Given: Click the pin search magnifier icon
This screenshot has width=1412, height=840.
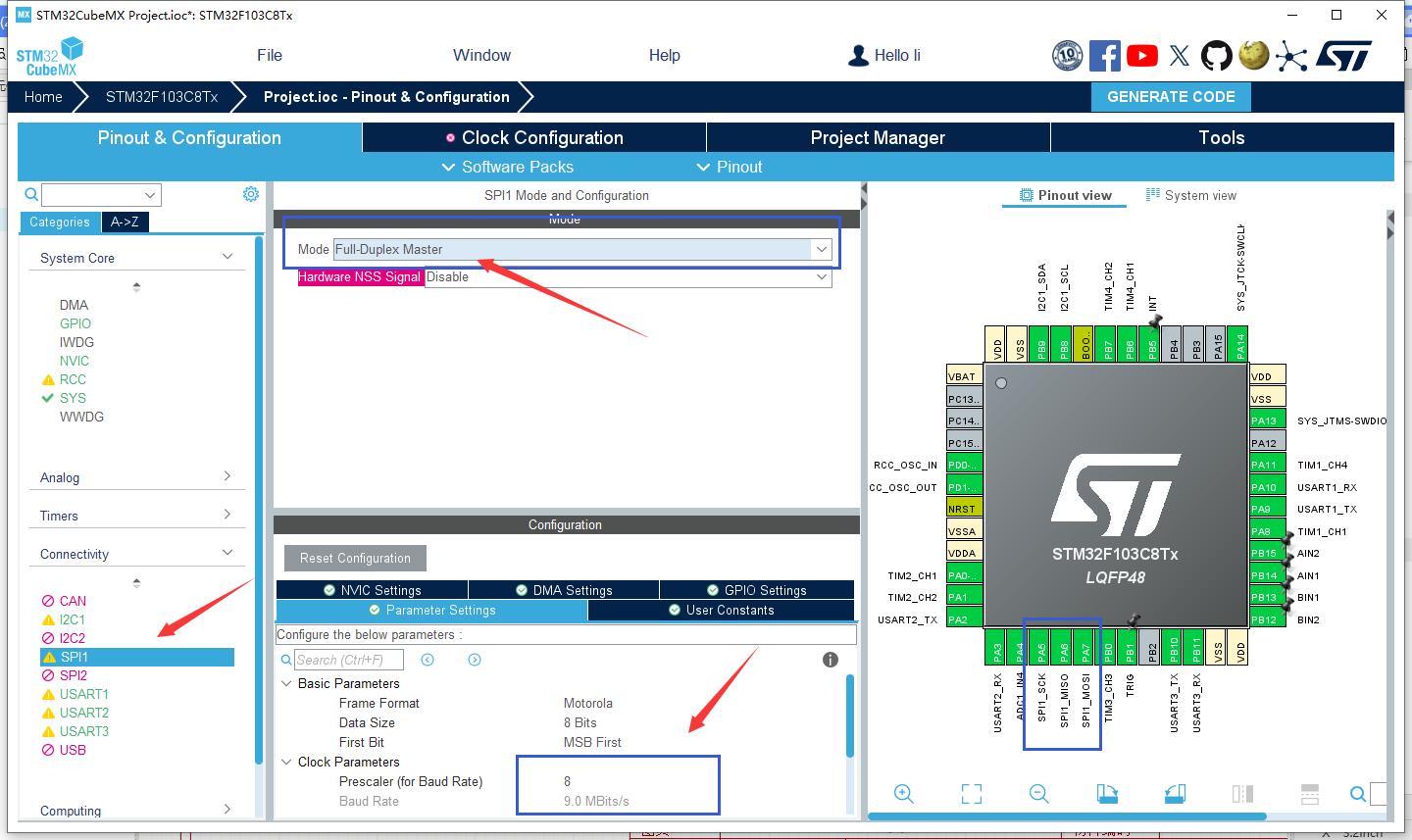Looking at the screenshot, I should click(x=1358, y=794).
